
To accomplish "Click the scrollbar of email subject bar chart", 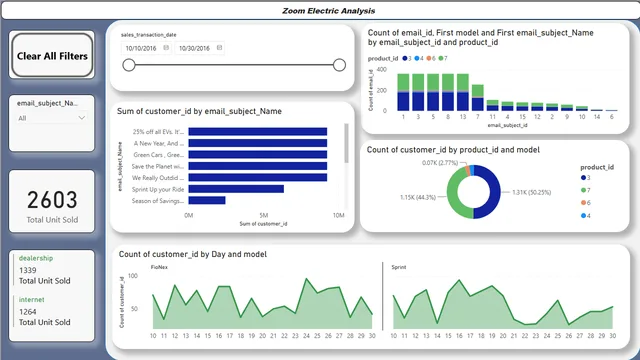I will [347, 143].
